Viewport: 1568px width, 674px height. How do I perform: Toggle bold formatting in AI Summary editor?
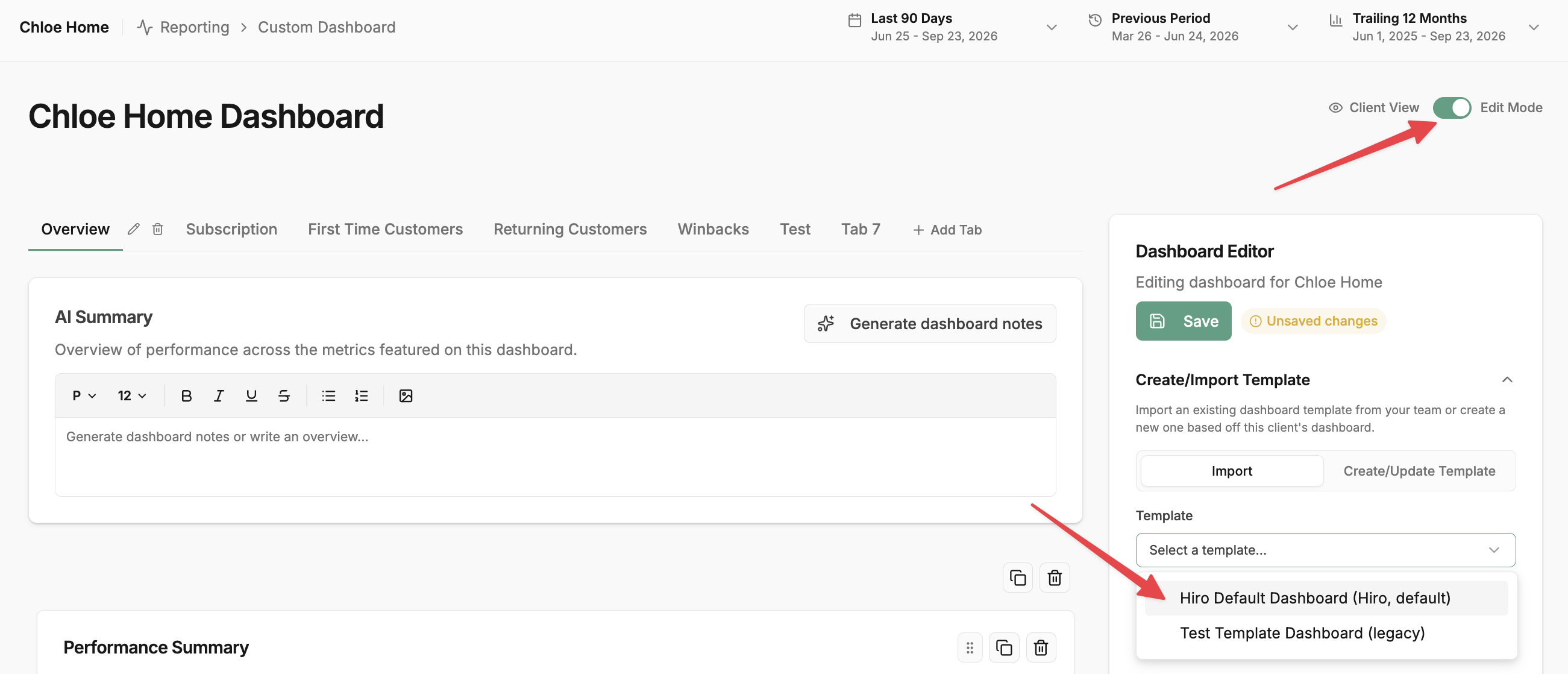(x=186, y=395)
